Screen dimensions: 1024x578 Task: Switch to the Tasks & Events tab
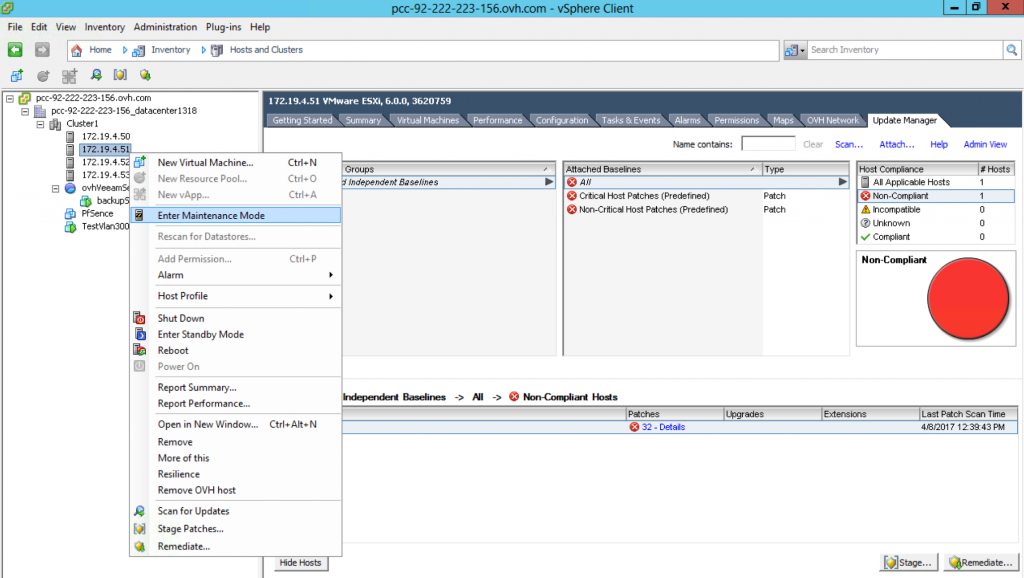point(631,120)
